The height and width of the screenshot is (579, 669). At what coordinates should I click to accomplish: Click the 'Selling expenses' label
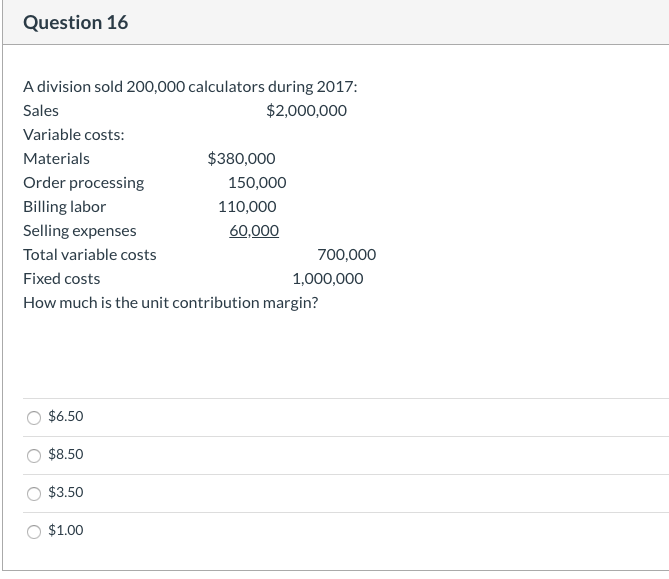pos(80,231)
